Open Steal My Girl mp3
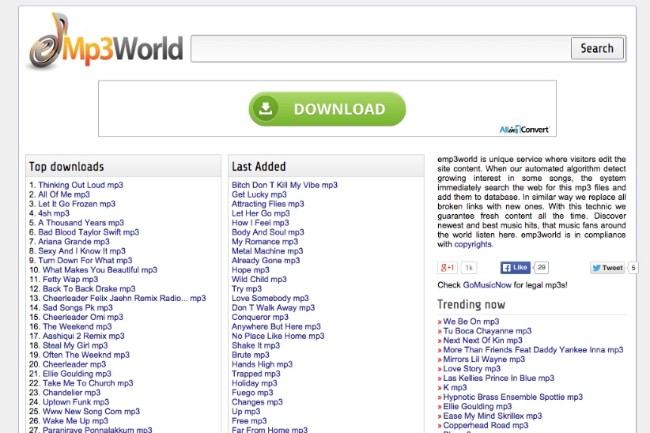The height and width of the screenshot is (433, 650). [x=75, y=346]
